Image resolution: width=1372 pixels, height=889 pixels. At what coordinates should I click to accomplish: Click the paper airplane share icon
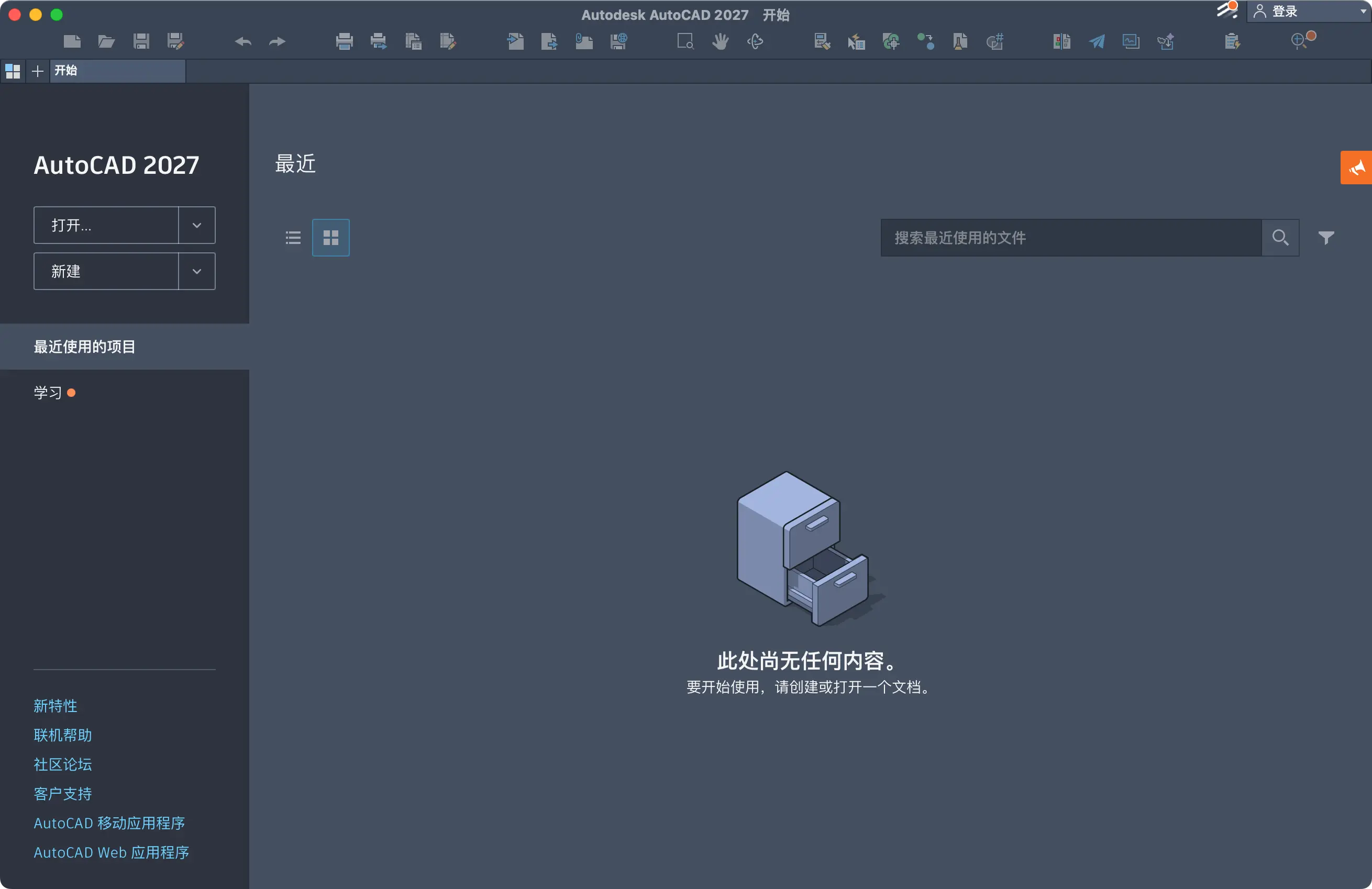pyautogui.click(x=1096, y=41)
